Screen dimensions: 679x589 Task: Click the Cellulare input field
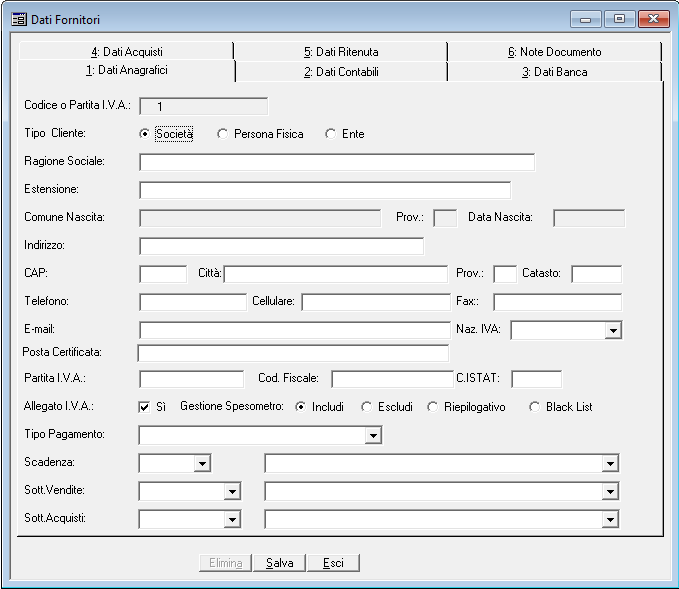tap(376, 302)
